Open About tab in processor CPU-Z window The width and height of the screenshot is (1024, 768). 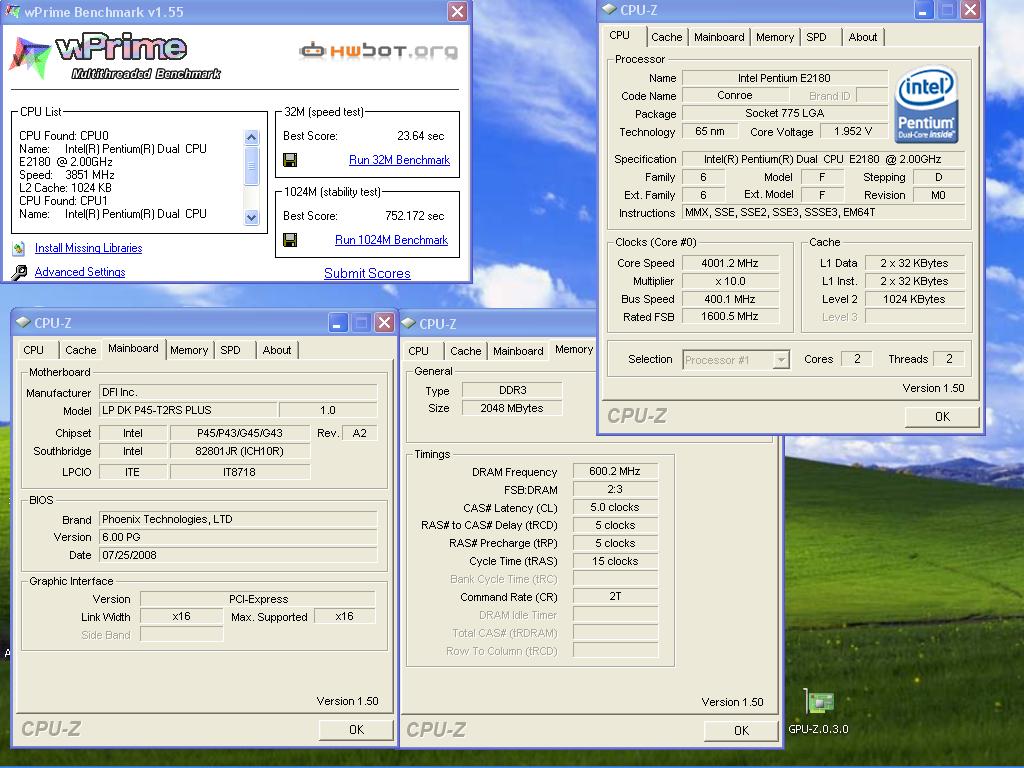863,37
